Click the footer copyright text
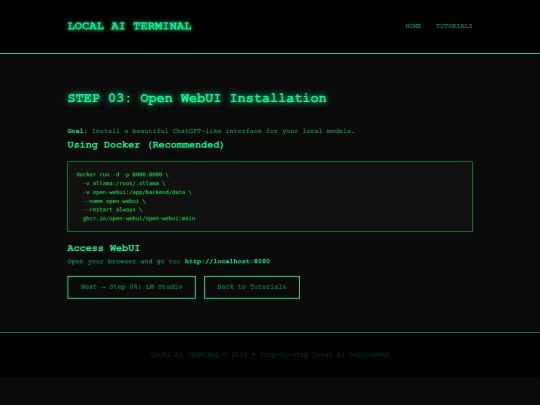Screen dimensions: 540x405 (x=270, y=355)
